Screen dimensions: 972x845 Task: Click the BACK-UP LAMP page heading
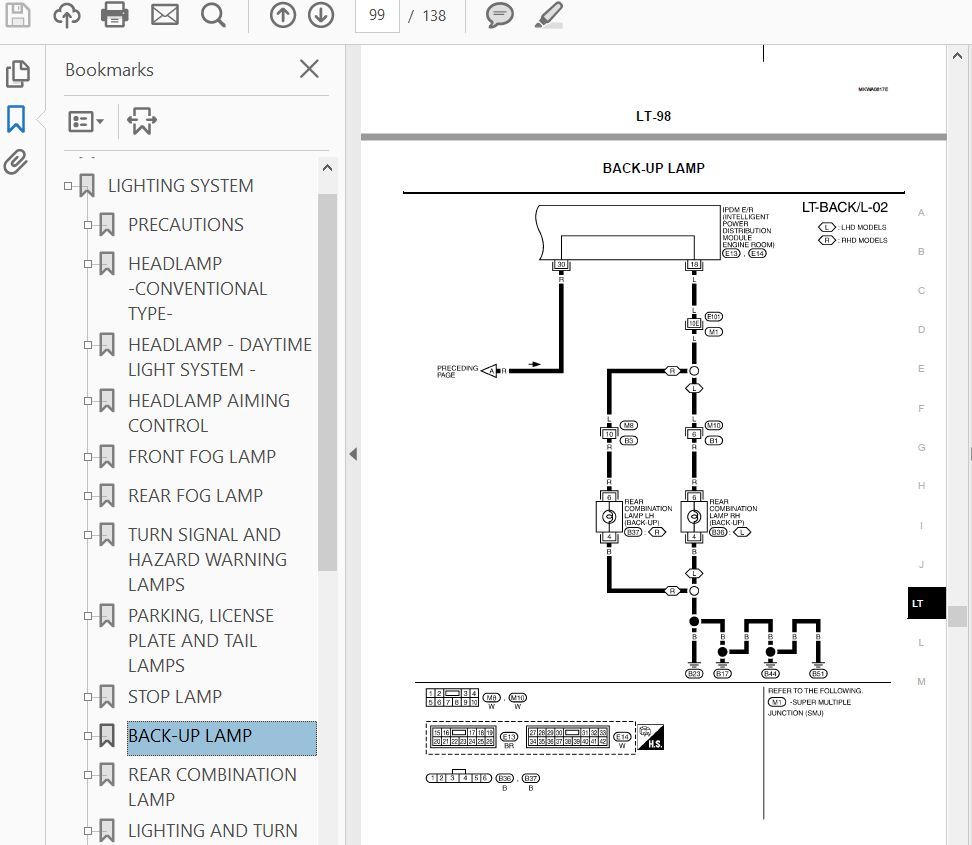[x=653, y=168]
